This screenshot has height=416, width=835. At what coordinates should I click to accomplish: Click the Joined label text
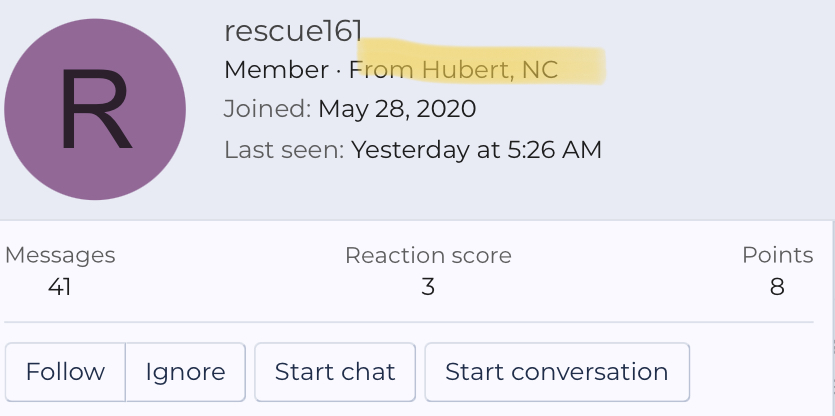coord(267,109)
